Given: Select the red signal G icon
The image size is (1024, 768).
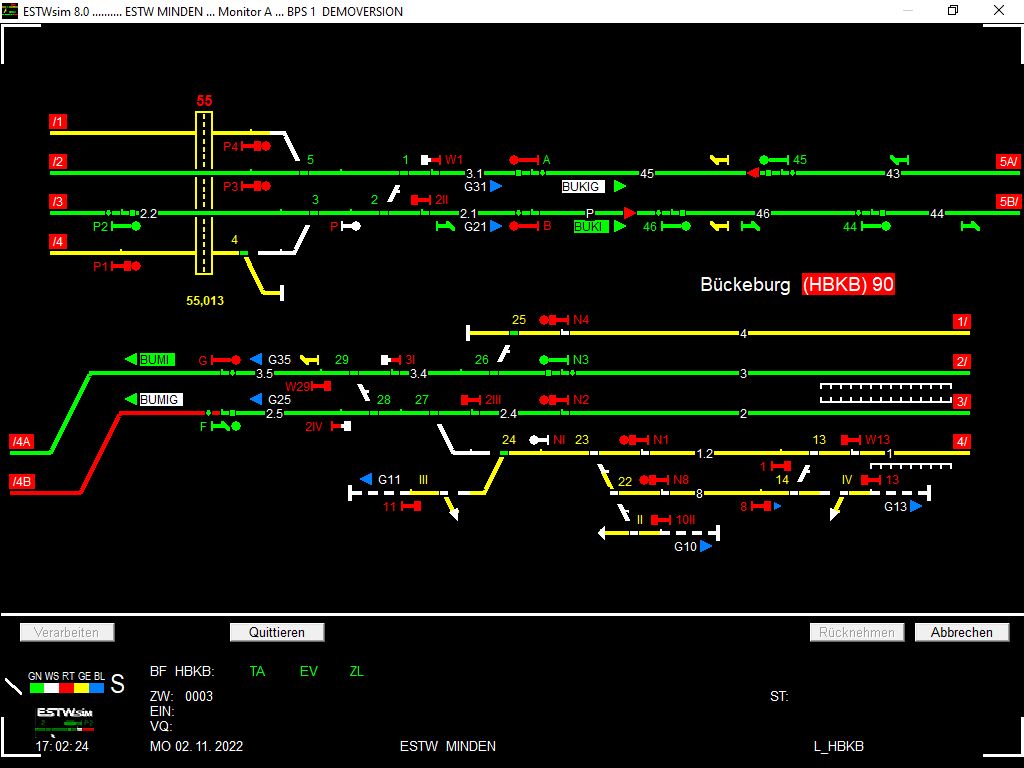Looking at the screenshot, I should click(226, 360).
